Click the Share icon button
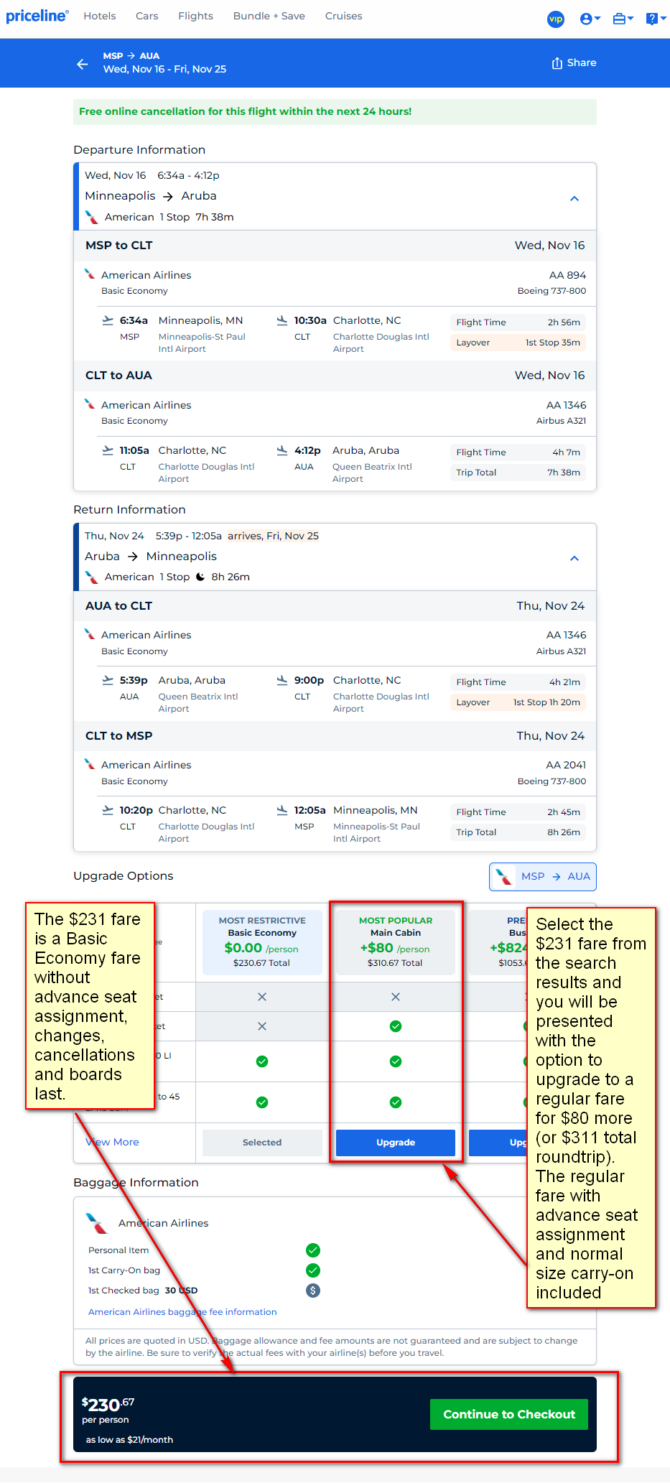The height and width of the screenshot is (1483, 670). pos(574,63)
